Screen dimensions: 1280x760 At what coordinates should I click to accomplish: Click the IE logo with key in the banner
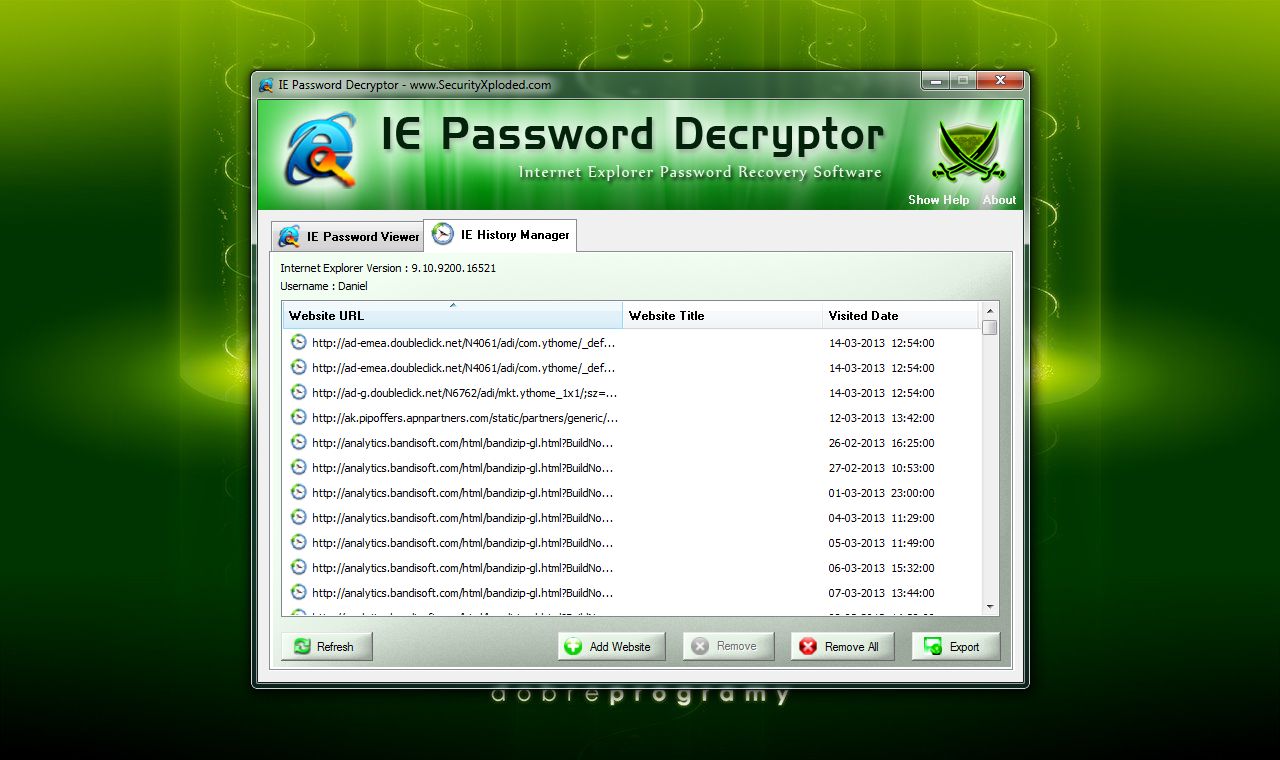coord(321,151)
